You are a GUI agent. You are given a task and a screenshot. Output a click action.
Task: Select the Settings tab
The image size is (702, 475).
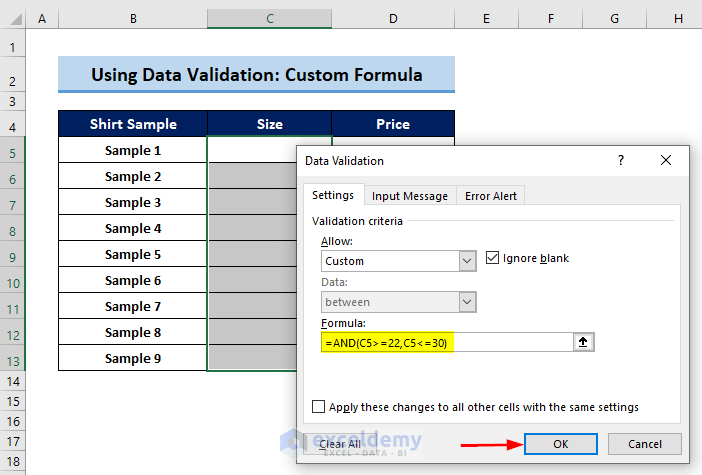(332, 196)
